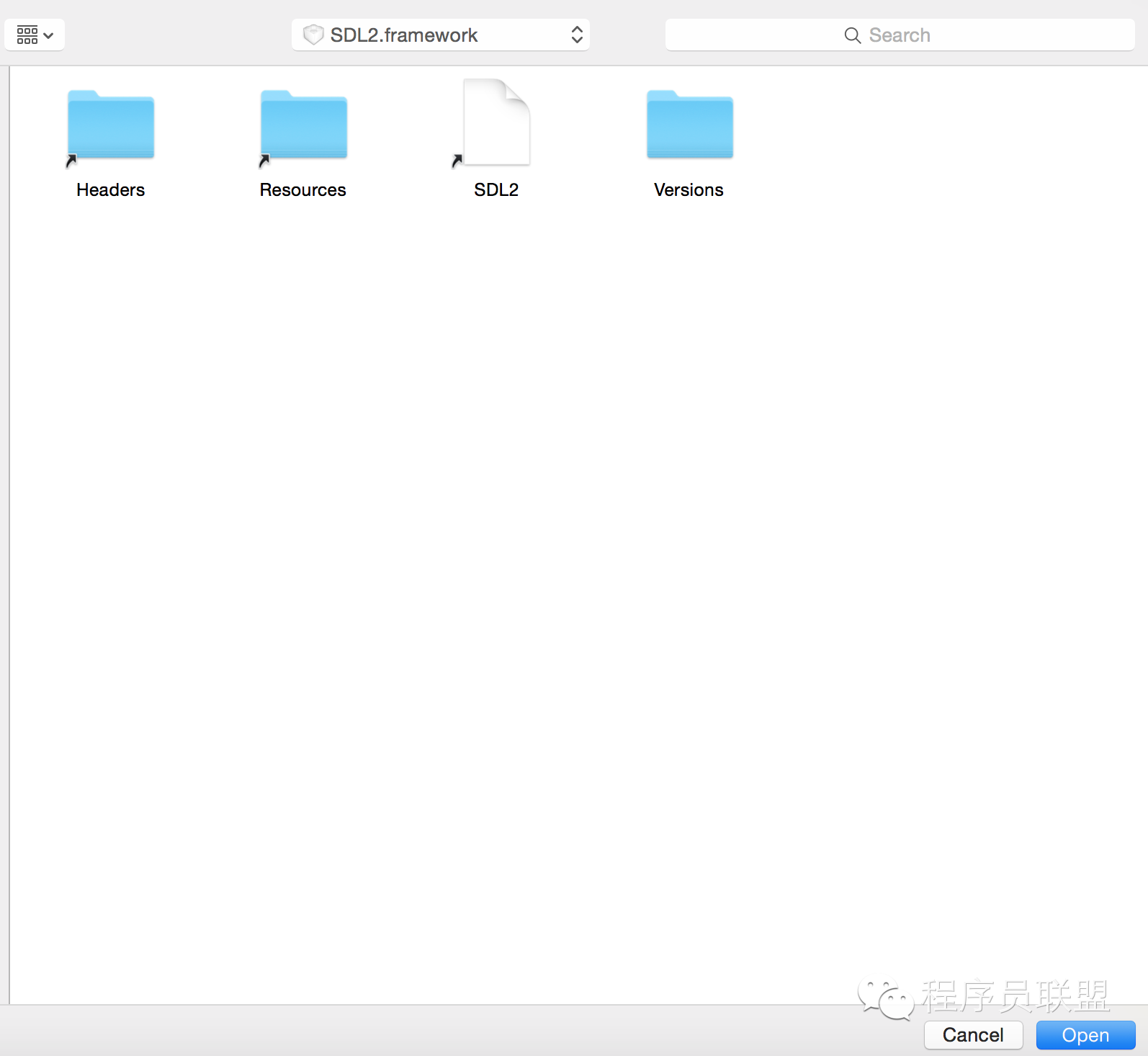Viewport: 1148px width, 1056px height.
Task: Click the Search field
Action: (x=900, y=35)
